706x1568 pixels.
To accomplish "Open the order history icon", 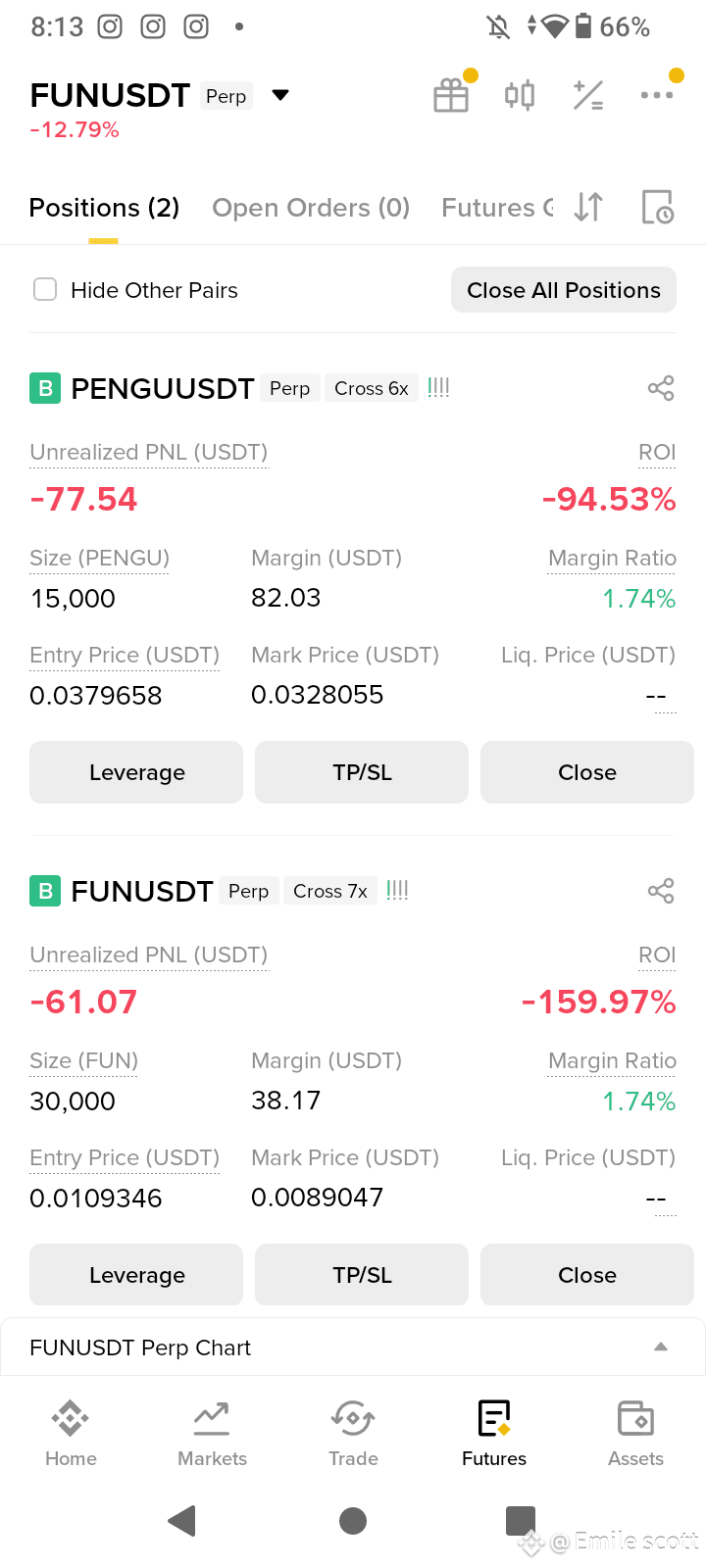I will coord(657,208).
